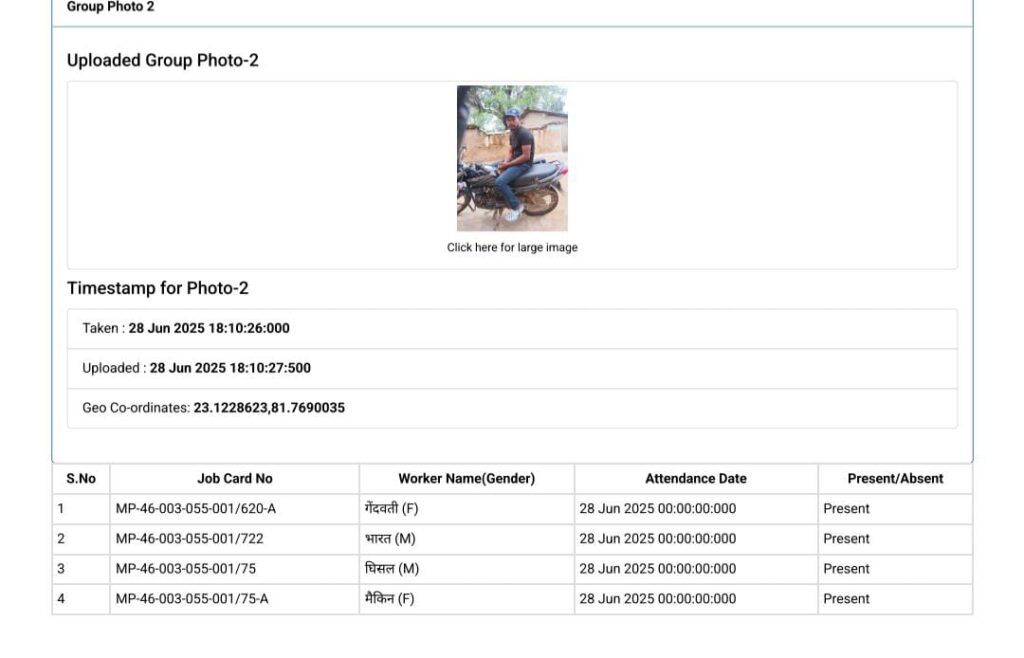
Task: Select job card MP-46-003-055-001/722
Action: click(190, 539)
